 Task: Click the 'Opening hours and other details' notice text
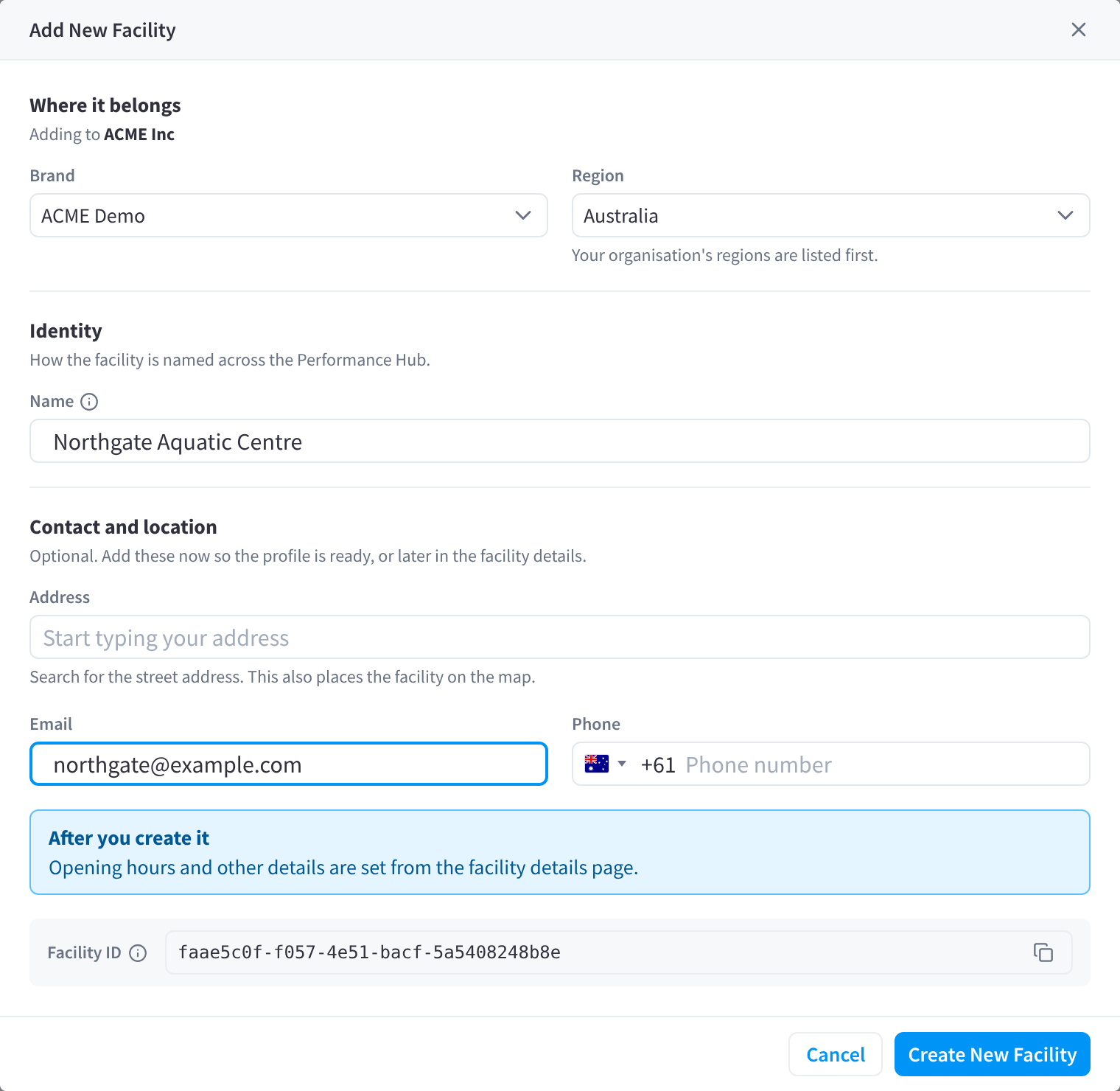click(x=343, y=868)
